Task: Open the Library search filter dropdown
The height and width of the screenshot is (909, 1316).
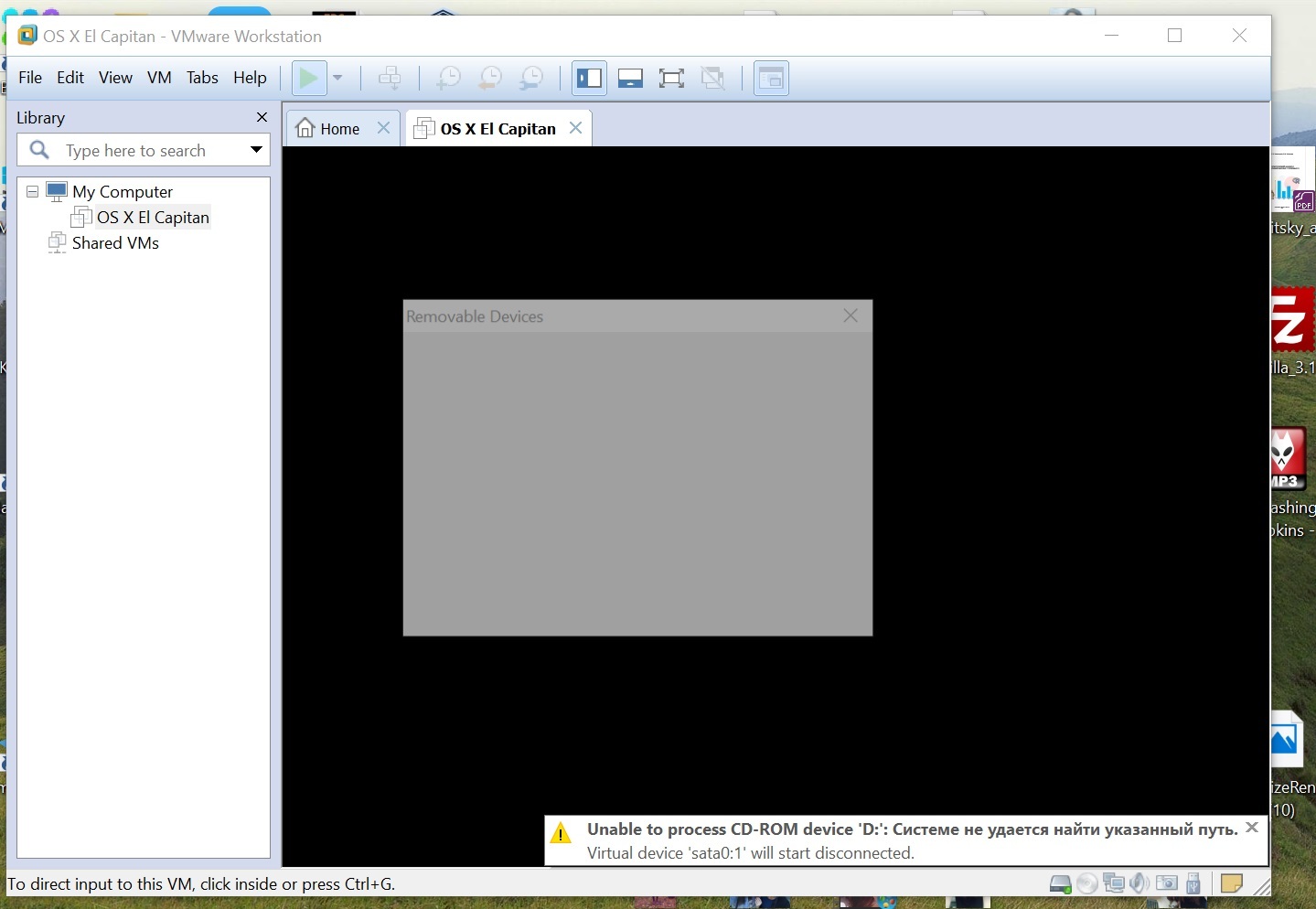Action: tap(257, 150)
